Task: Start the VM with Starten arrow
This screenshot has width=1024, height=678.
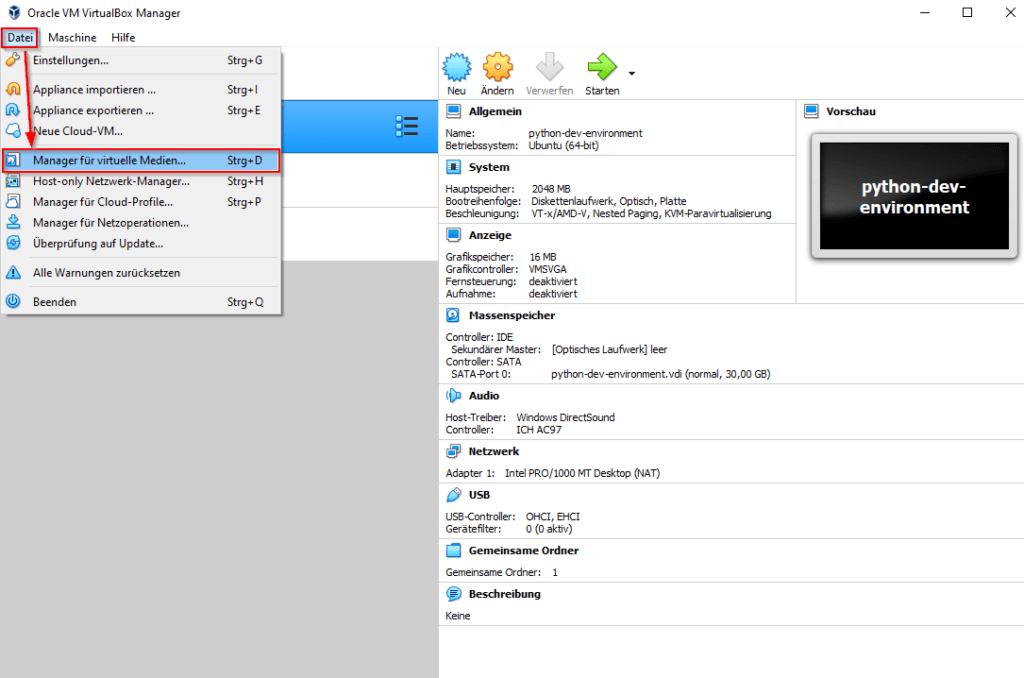Action: click(602, 69)
